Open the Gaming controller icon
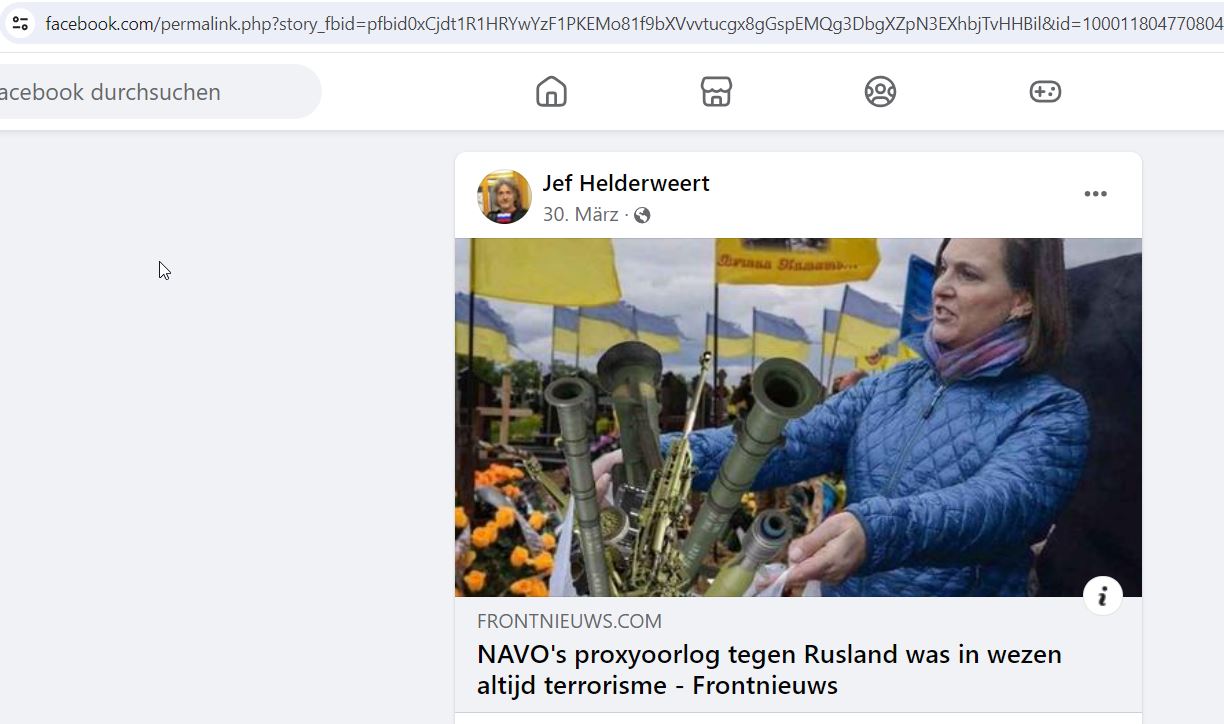The width and height of the screenshot is (1224, 724). coord(1045,92)
